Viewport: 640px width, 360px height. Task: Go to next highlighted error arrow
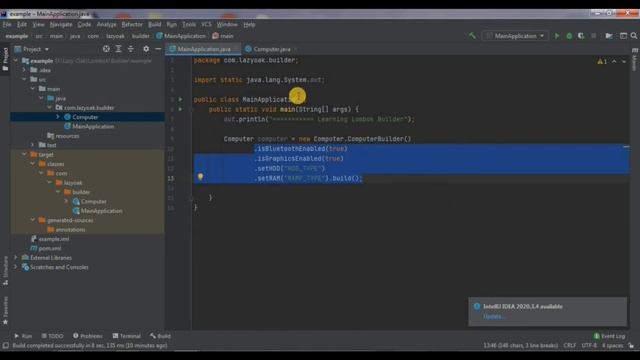[624, 62]
